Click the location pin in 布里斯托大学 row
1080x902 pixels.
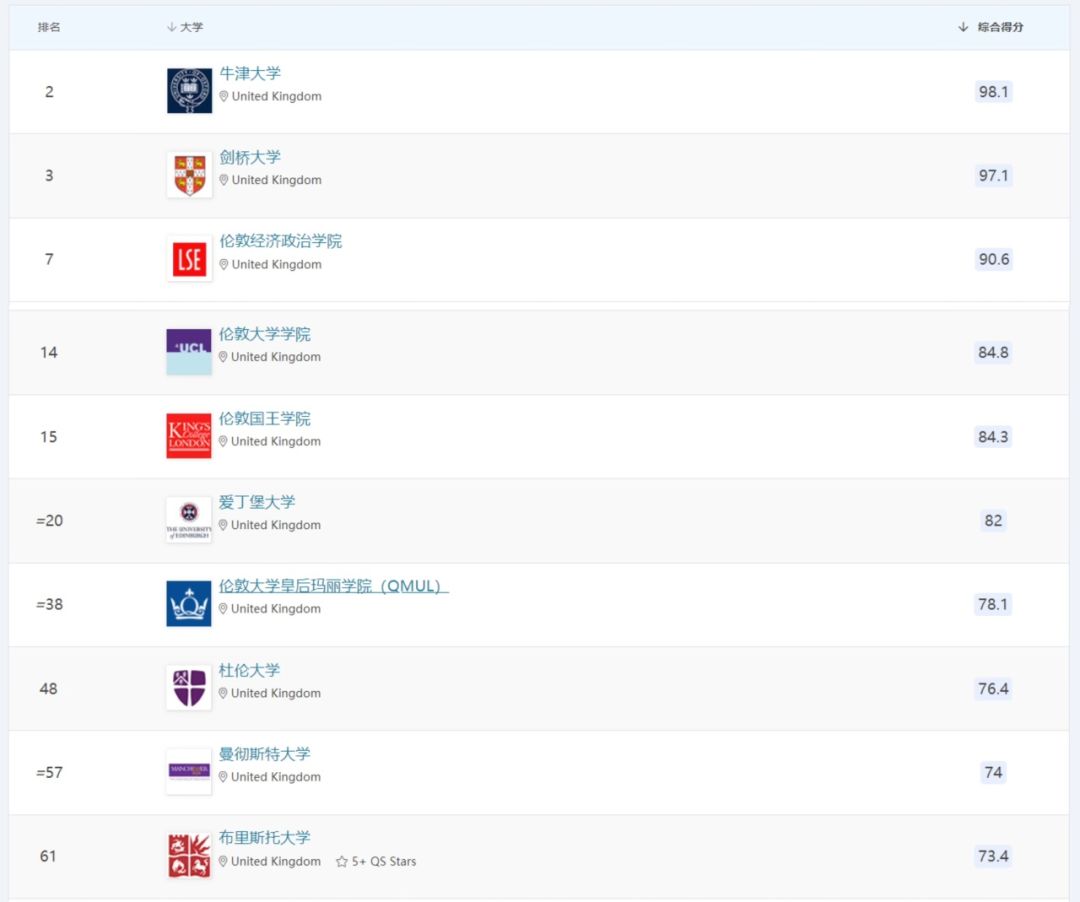click(223, 861)
